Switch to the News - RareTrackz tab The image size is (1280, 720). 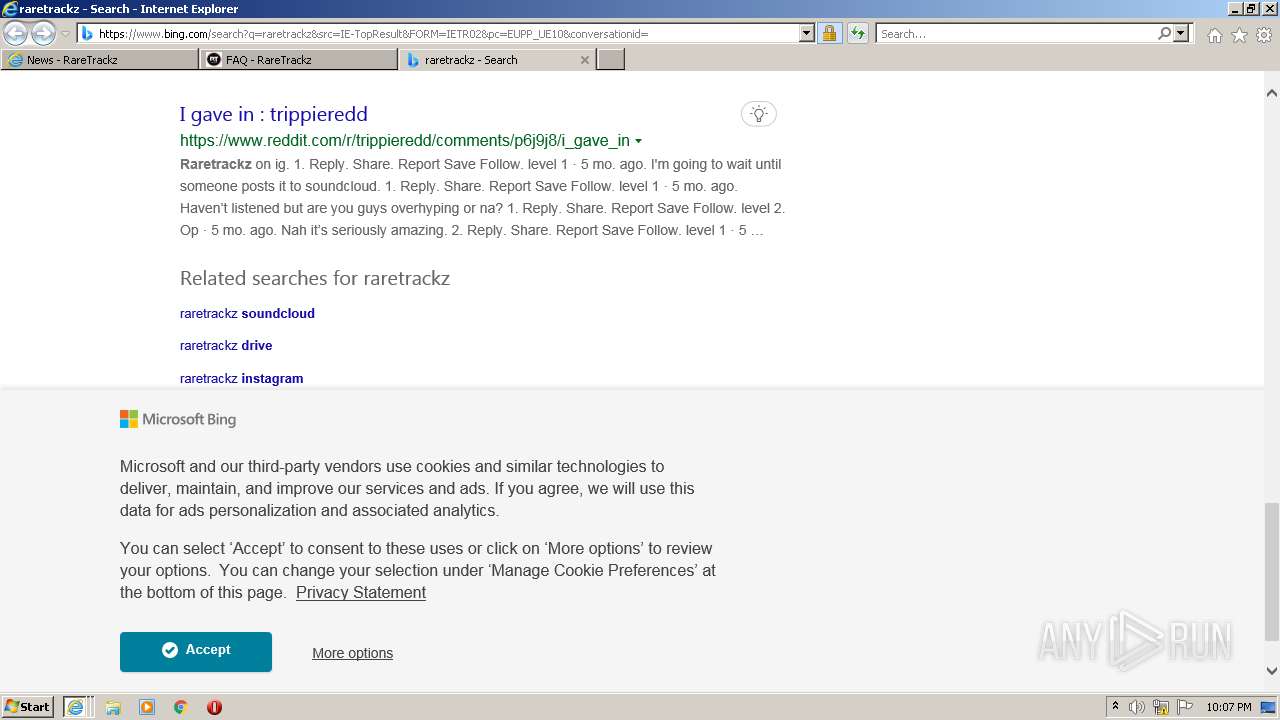coord(100,60)
